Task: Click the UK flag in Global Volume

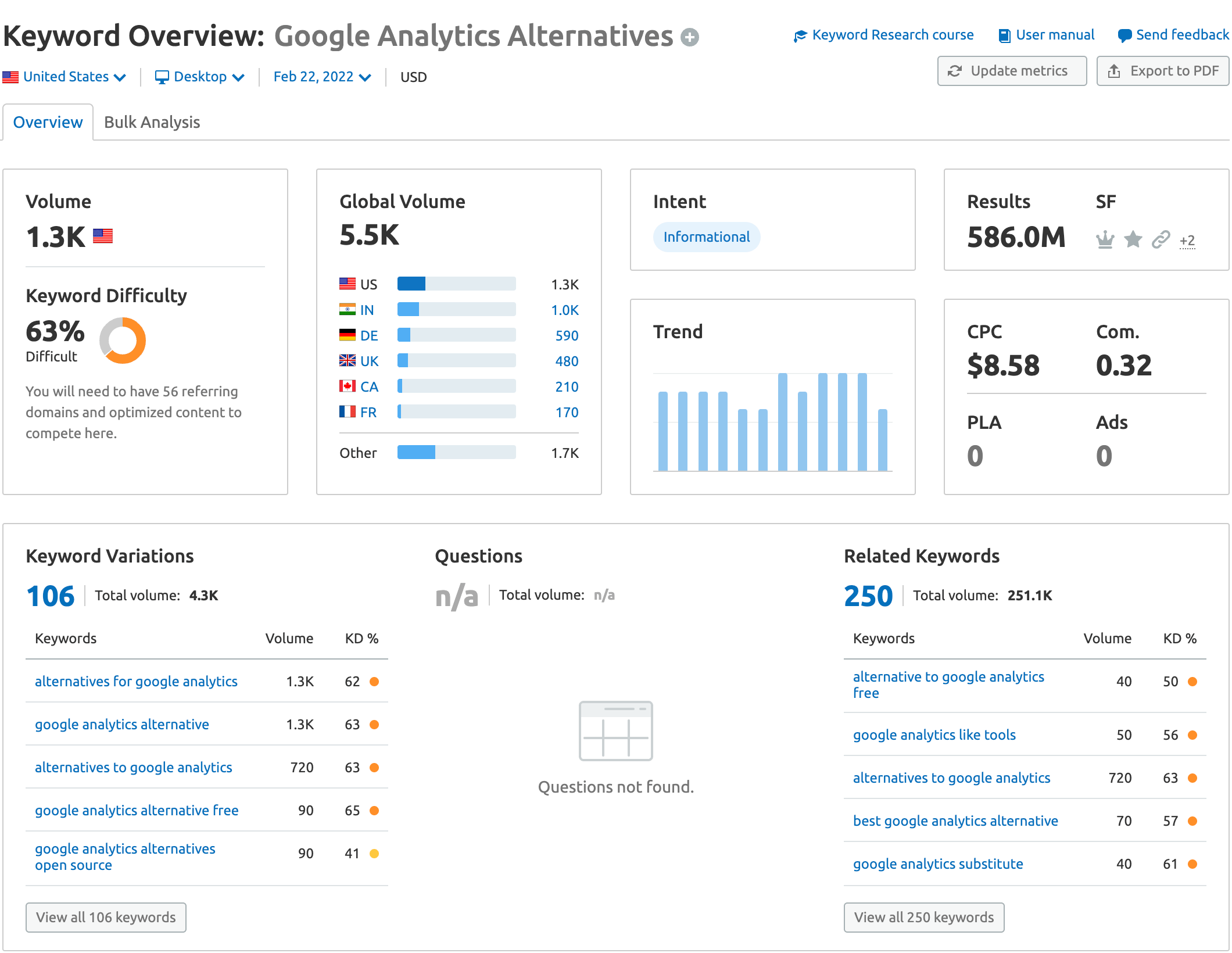Action: [348, 360]
